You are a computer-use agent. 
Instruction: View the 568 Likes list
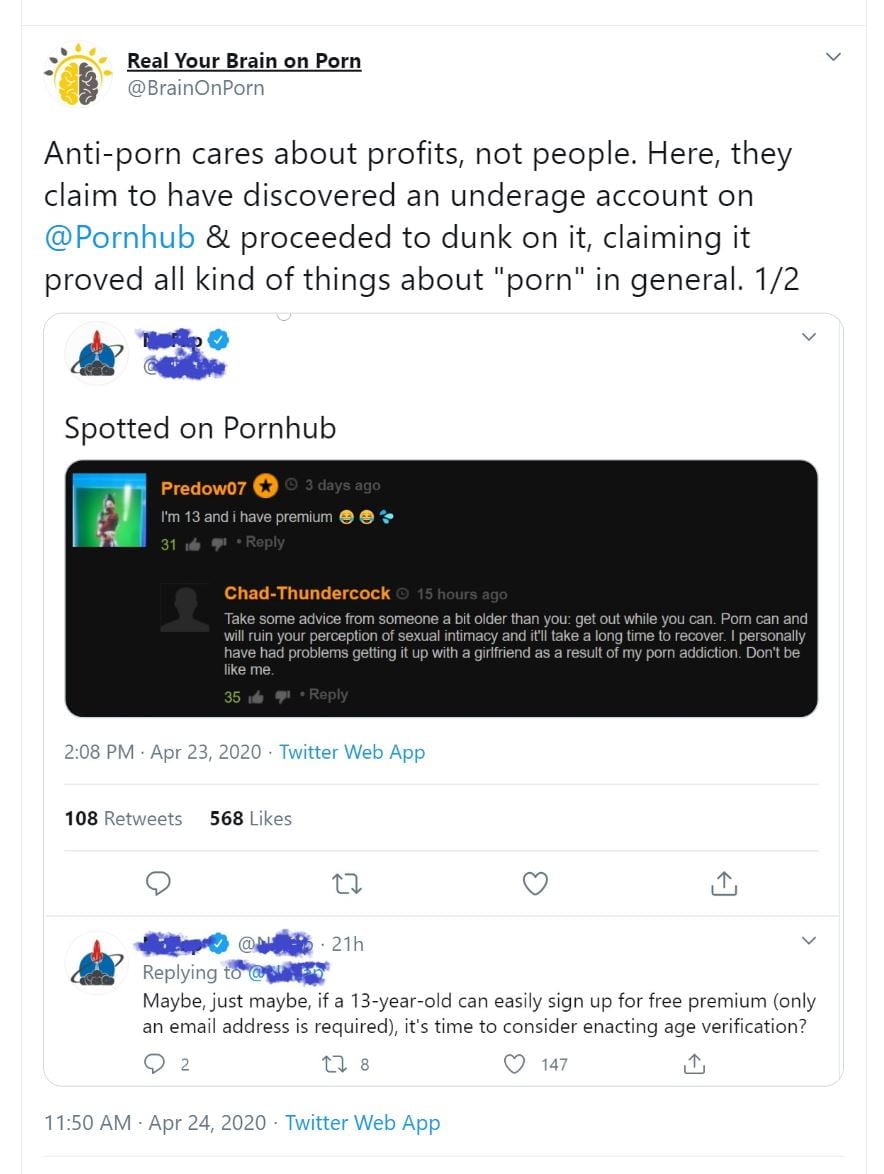(x=251, y=818)
